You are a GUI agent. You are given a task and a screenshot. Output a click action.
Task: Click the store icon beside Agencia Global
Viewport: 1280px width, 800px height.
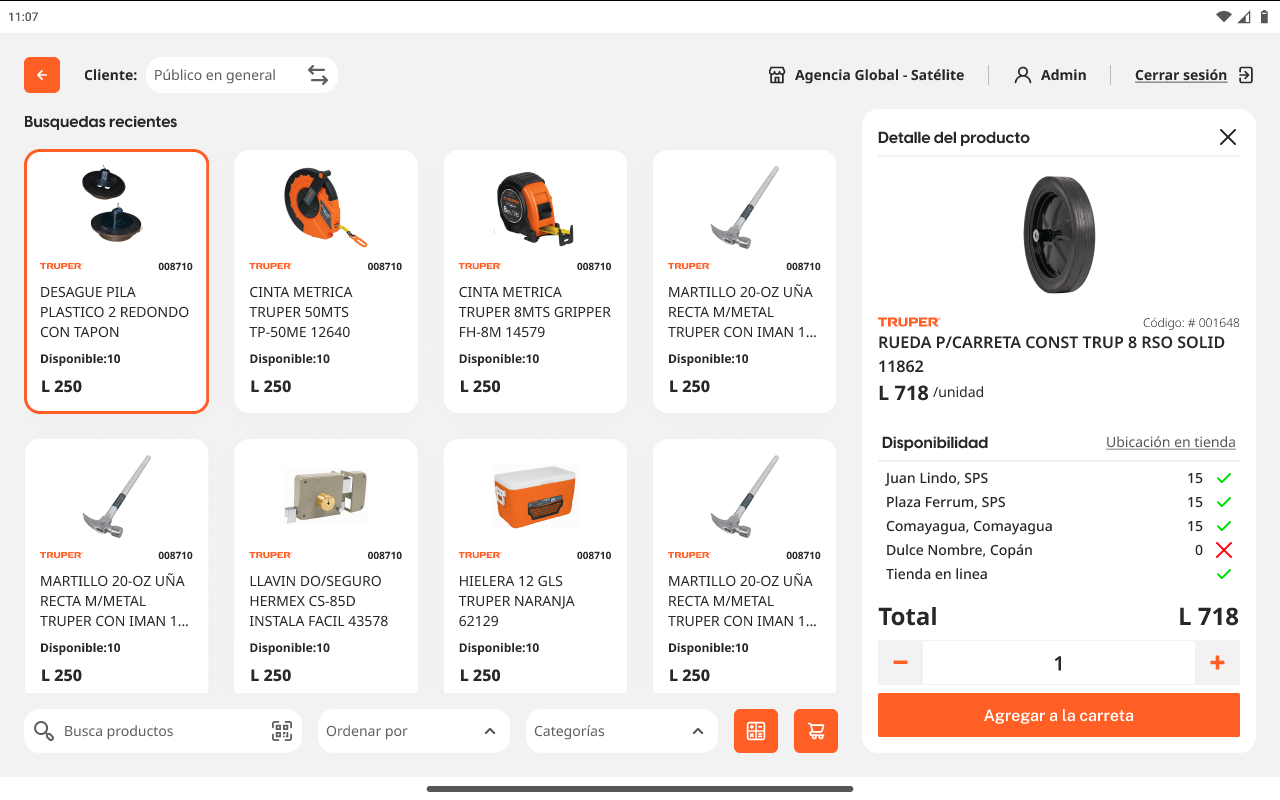point(777,75)
